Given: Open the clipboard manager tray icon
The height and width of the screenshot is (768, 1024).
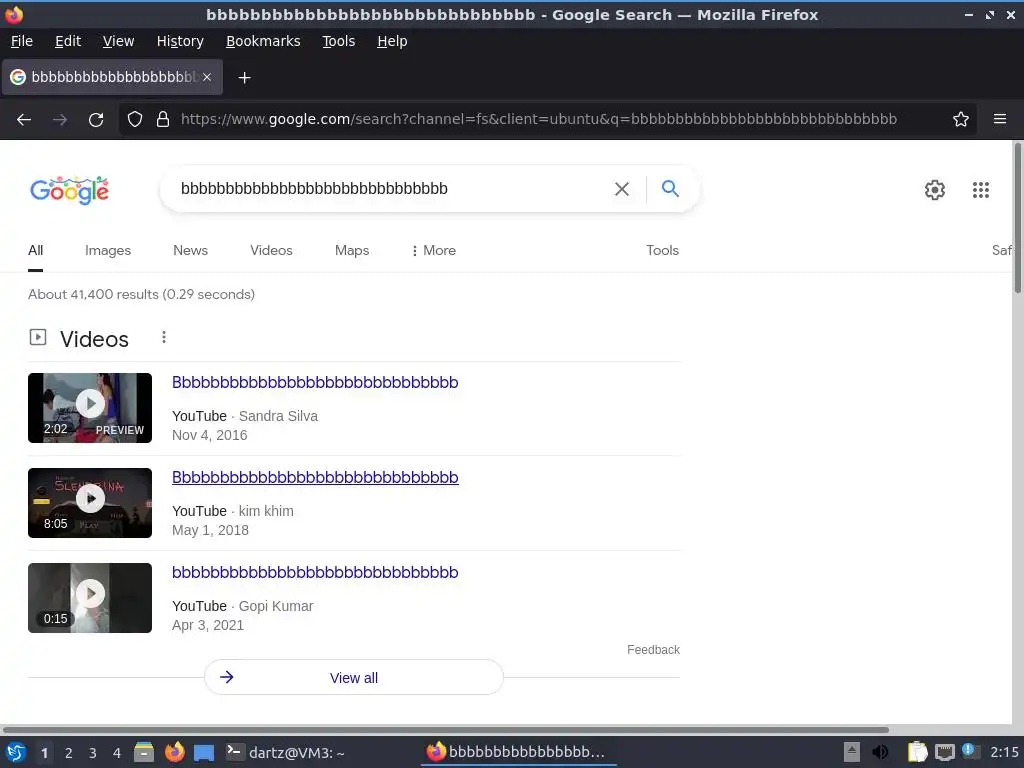Looking at the screenshot, I should click(x=918, y=752).
